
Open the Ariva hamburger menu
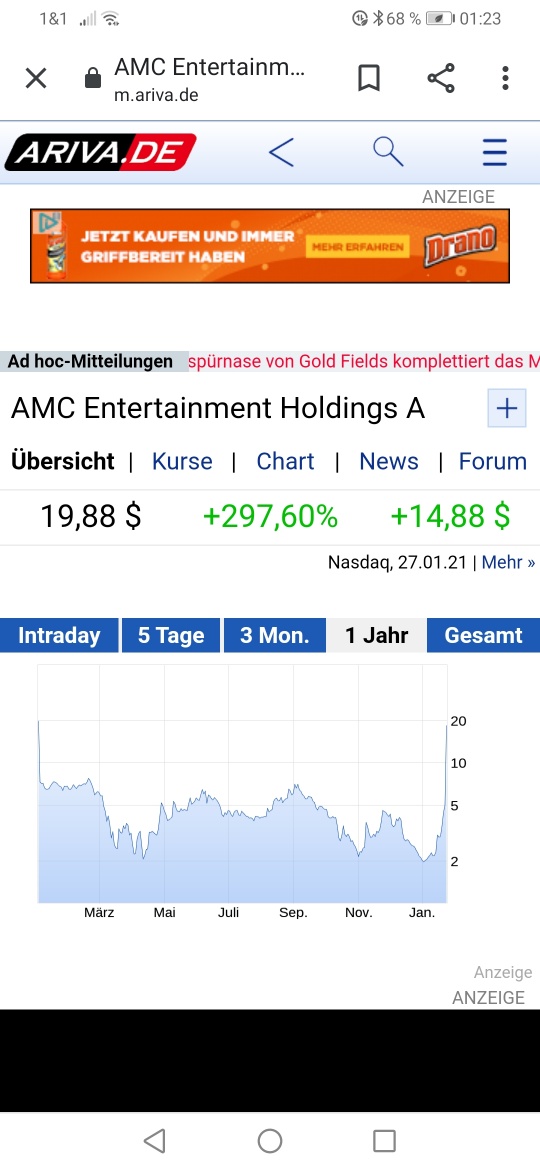coord(495,152)
